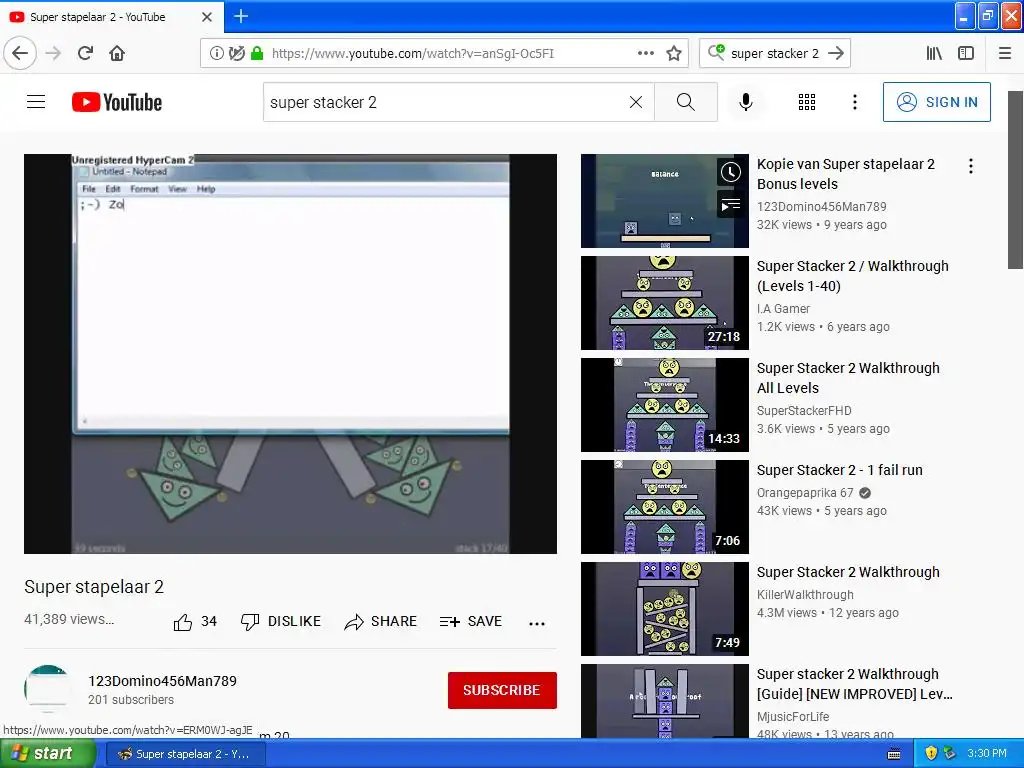Viewport: 1024px width, 768px height.
Task: Open the browser home page icon
Action: (x=117, y=53)
